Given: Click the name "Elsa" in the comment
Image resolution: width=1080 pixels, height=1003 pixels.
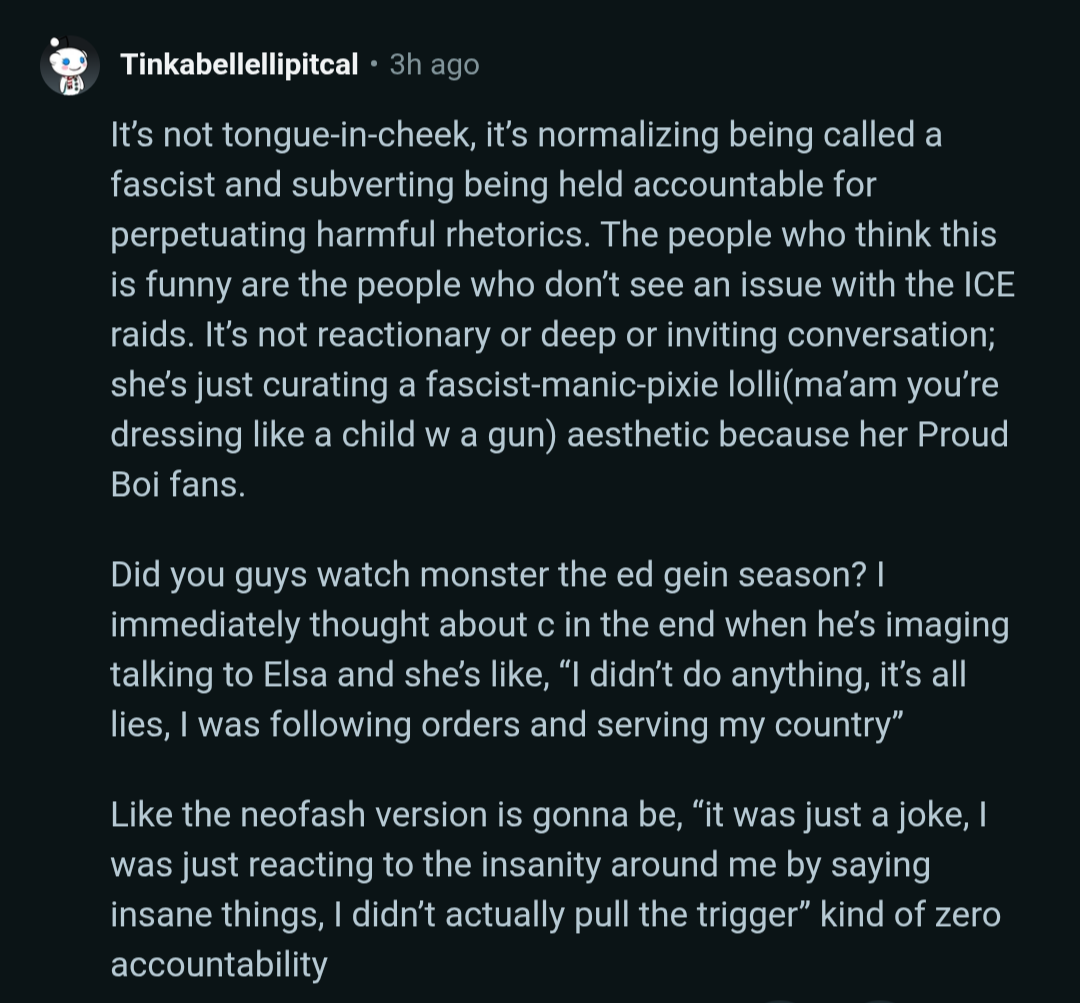Looking at the screenshot, I should pyautogui.click(x=283, y=673).
